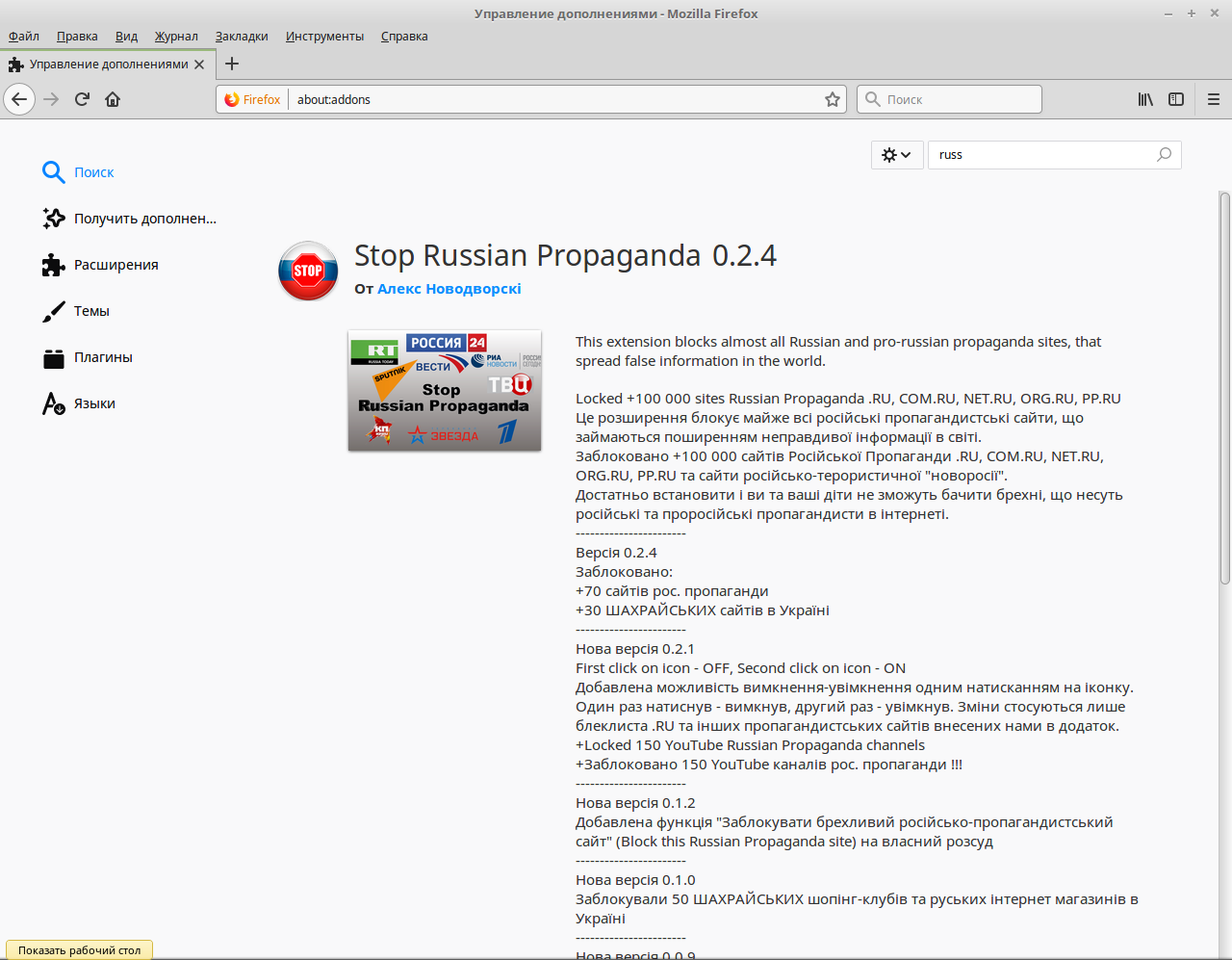Open the Темы category
Viewport: 1232px width, 960px height.
(75, 311)
